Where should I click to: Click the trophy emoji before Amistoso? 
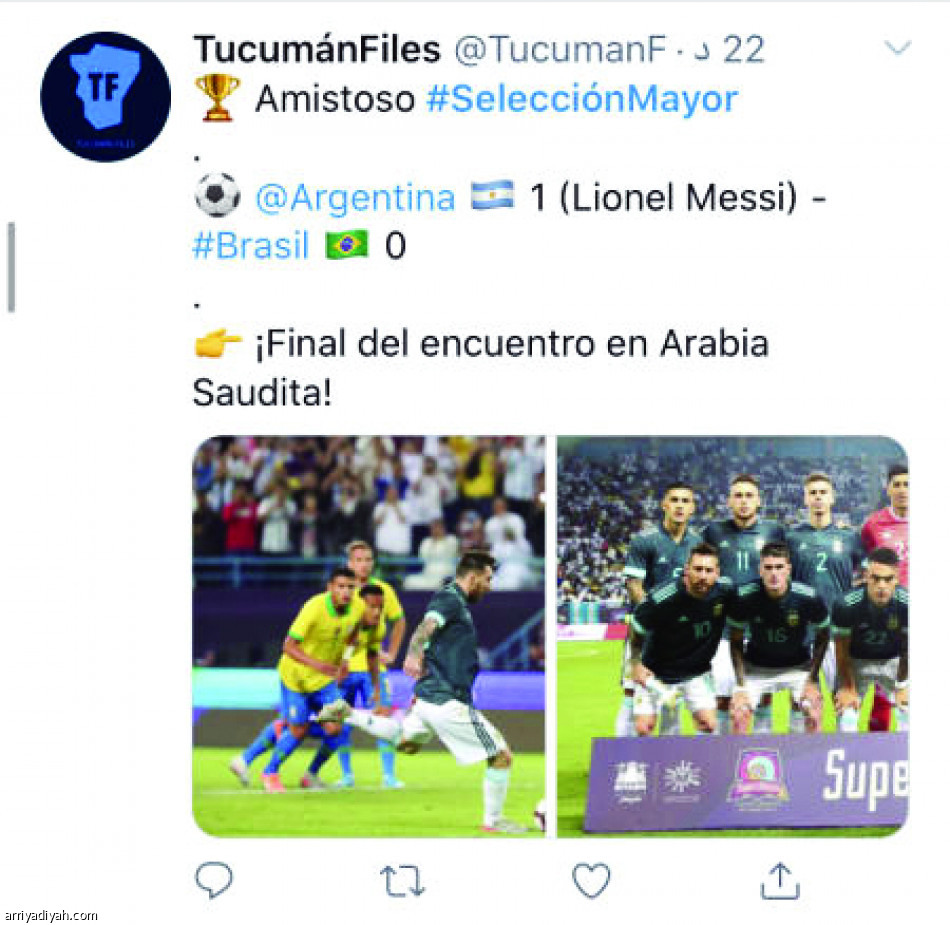tap(217, 98)
